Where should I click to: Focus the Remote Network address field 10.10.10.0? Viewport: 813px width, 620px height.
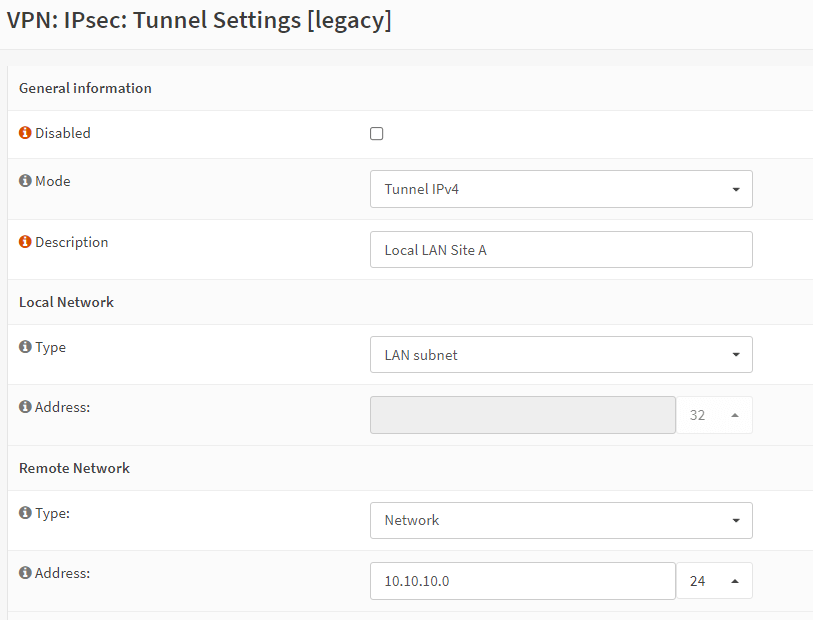[x=522, y=581]
